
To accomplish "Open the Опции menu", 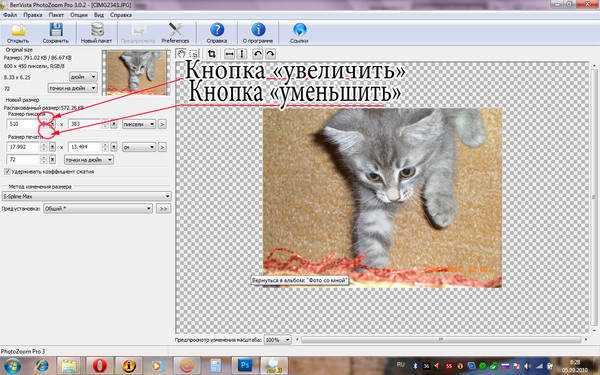I will tap(79, 15).
